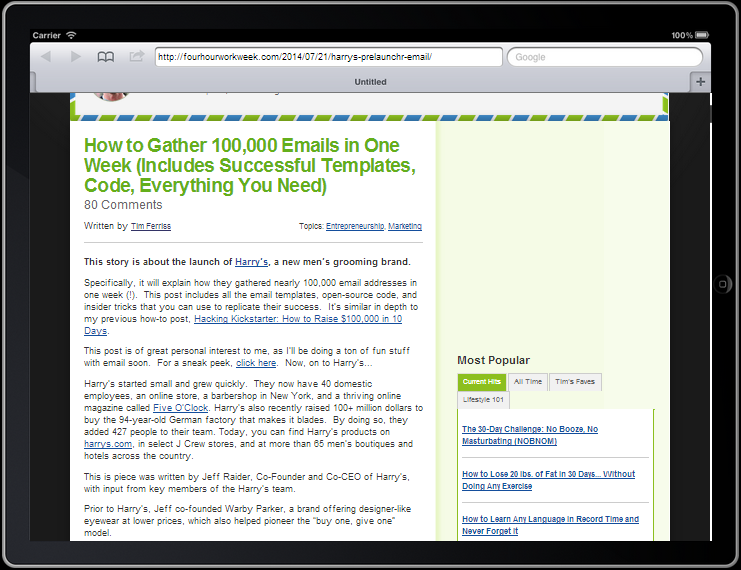Open the bookmarks book icon
The width and height of the screenshot is (741, 570).
(105, 57)
